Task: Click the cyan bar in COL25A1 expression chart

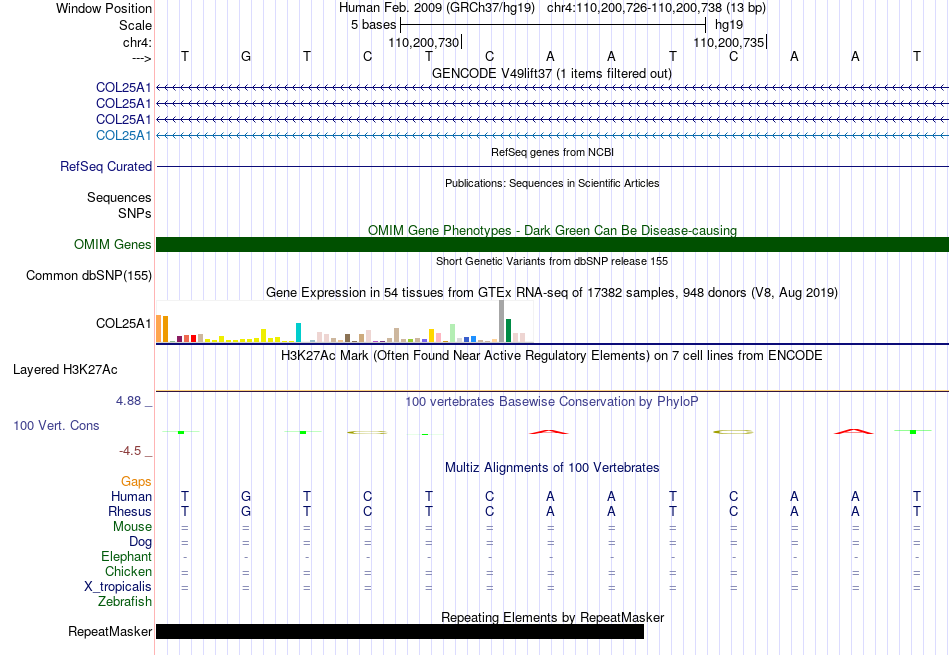Action: pyautogui.click(x=298, y=333)
